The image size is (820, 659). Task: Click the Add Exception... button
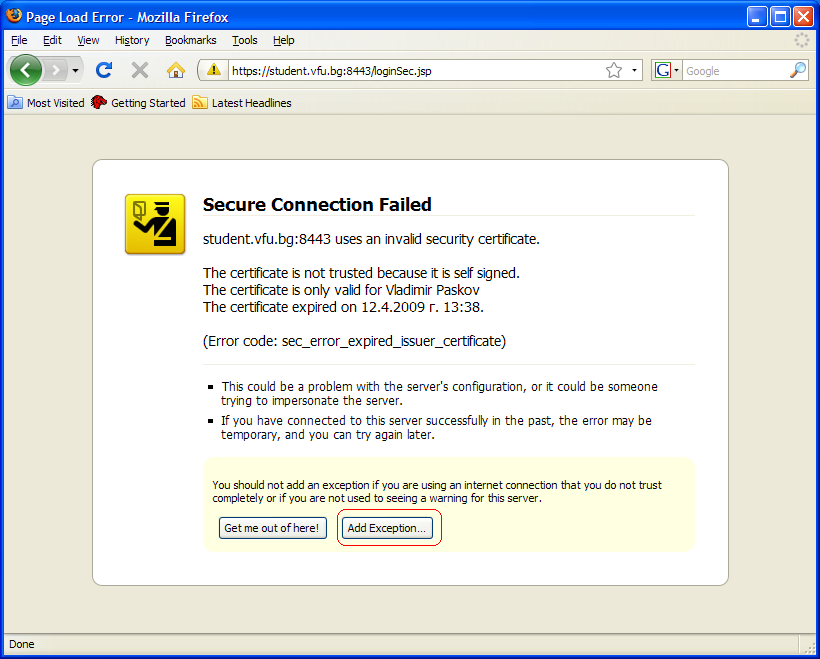tap(387, 528)
